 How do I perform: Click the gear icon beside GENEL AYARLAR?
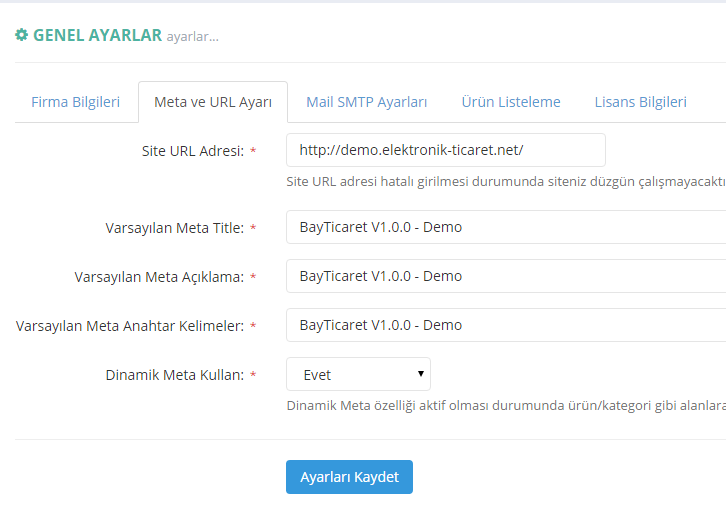point(21,35)
